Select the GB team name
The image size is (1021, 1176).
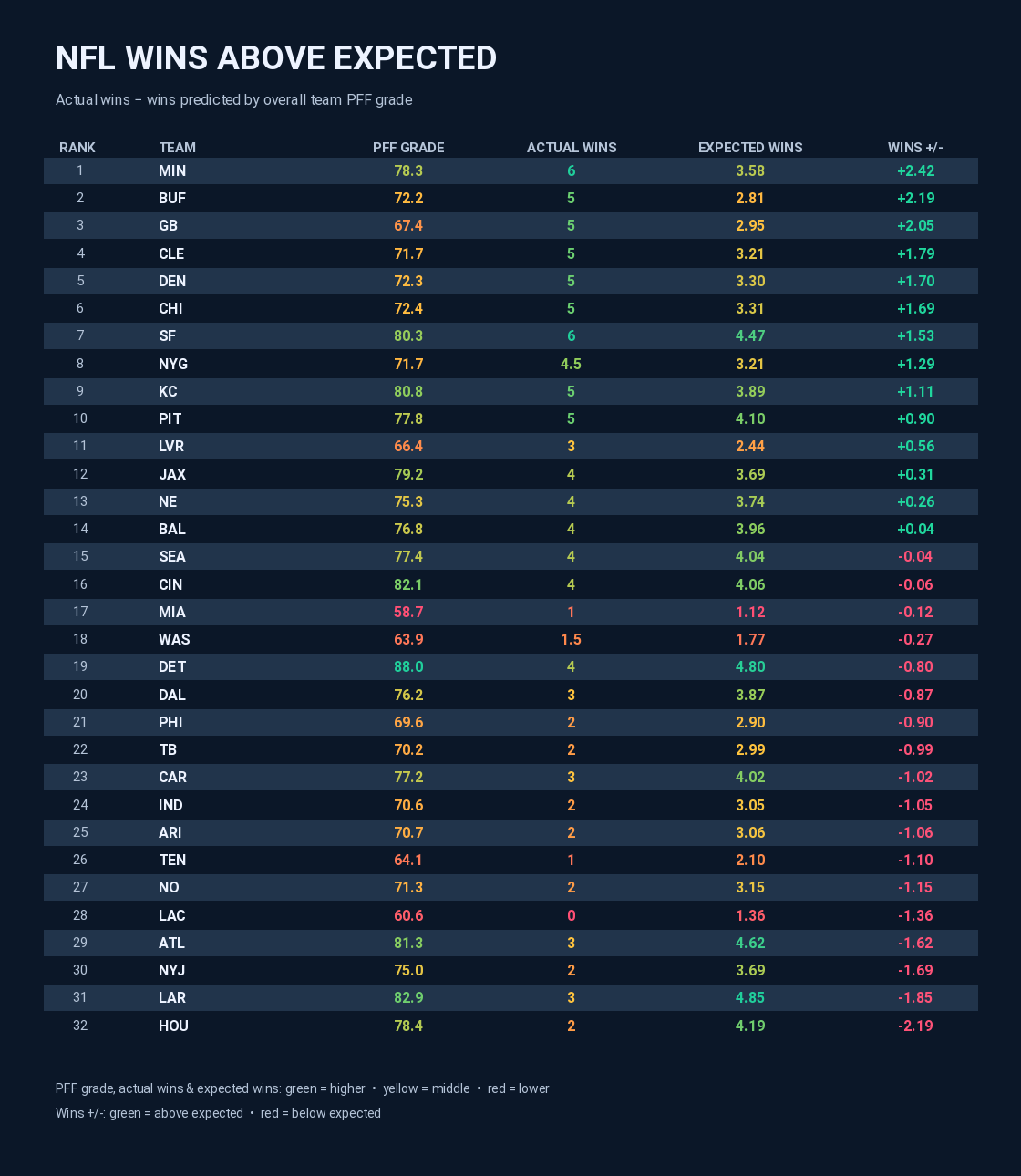[168, 225]
